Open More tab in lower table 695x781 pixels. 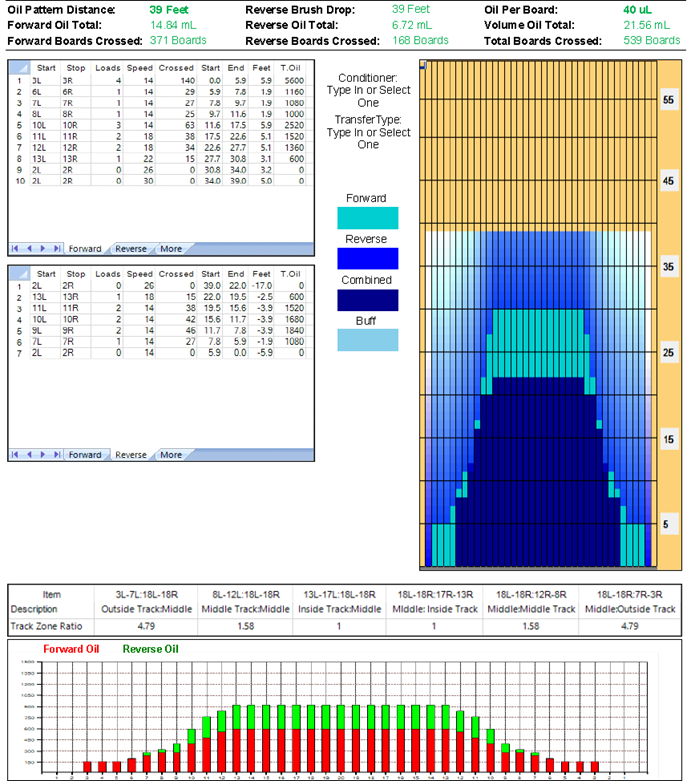(171, 455)
